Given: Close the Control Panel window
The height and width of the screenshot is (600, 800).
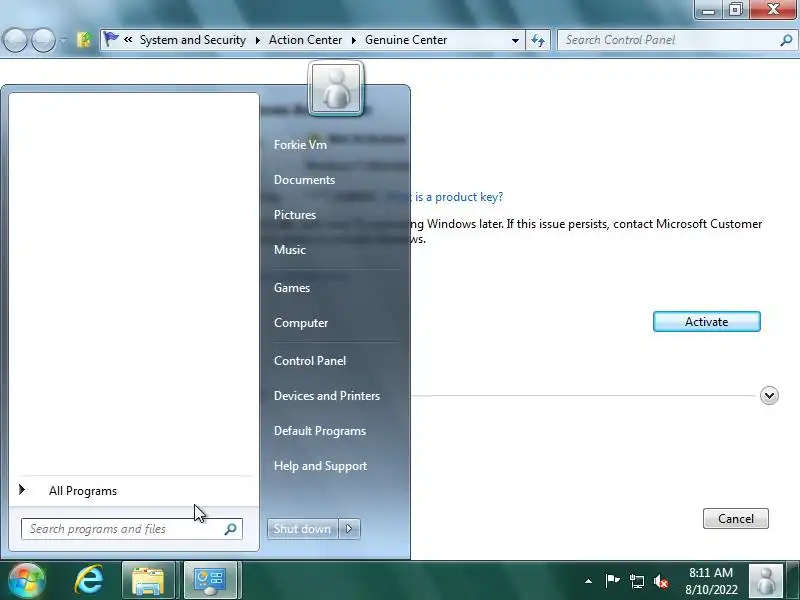Looking at the screenshot, I should (773, 9).
